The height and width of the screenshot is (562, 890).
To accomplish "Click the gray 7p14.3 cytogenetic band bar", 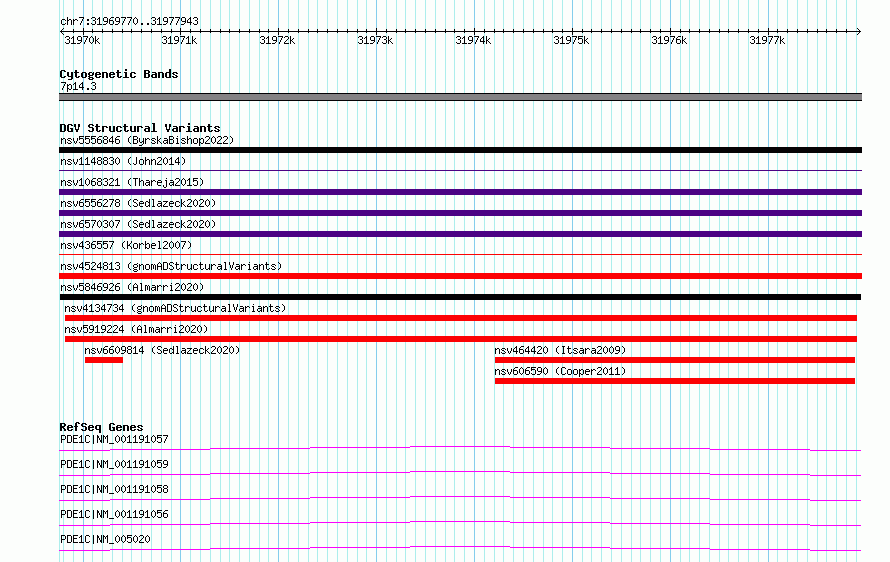I will click(460, 97).
